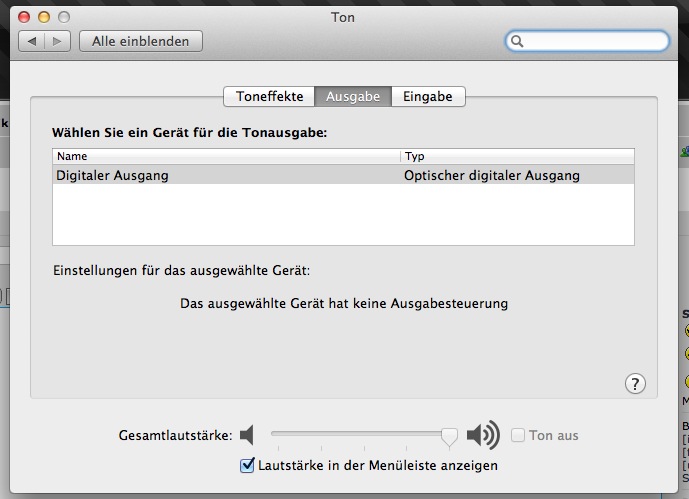Sort the device list by the Typ column
Screen dimensions: 689x499
tap(517, 156)
